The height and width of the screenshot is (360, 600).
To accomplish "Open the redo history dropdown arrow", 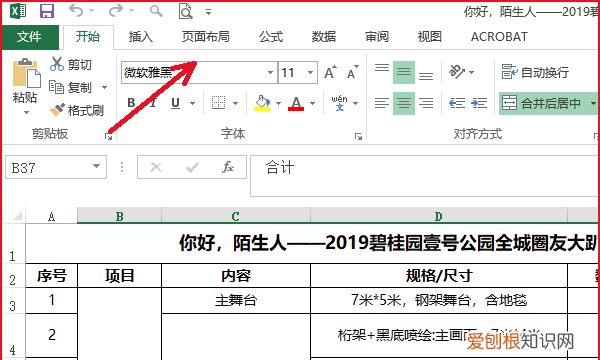I will (131, 11).
